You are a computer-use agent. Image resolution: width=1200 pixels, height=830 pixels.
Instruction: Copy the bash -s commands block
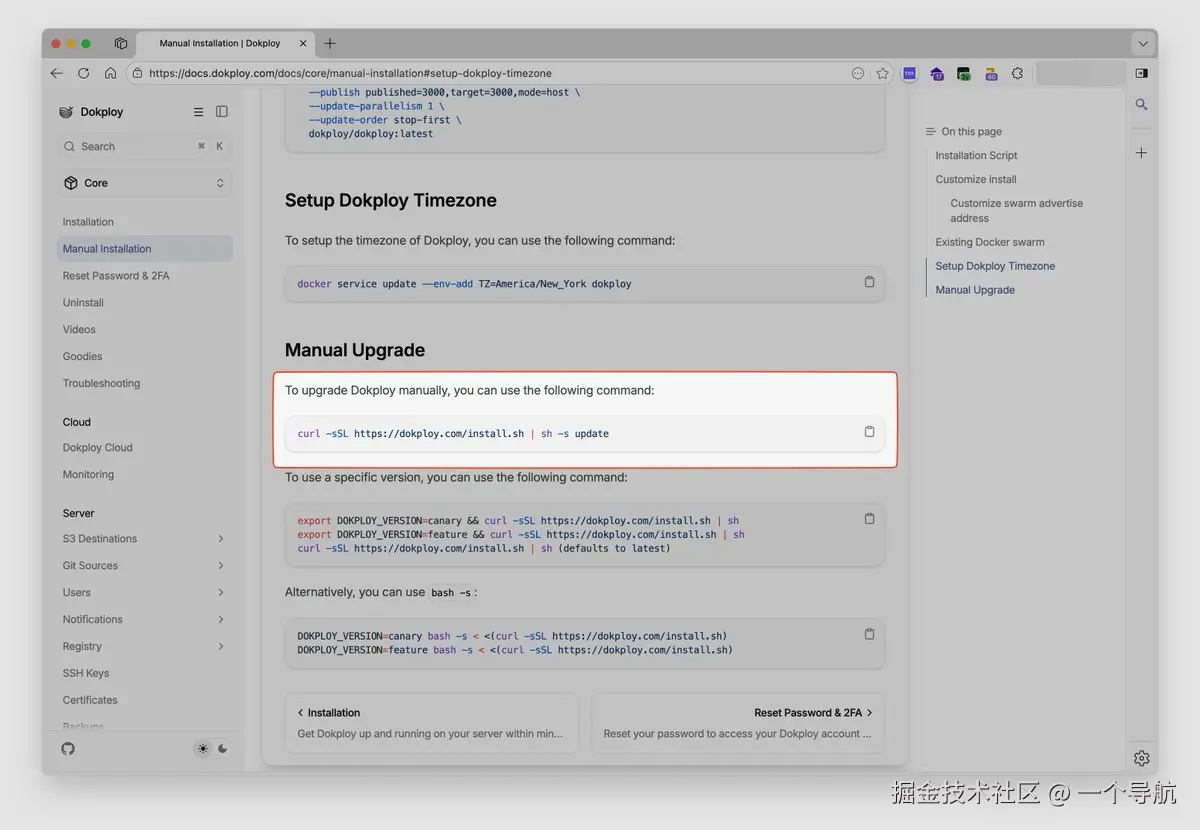[869, 634]
